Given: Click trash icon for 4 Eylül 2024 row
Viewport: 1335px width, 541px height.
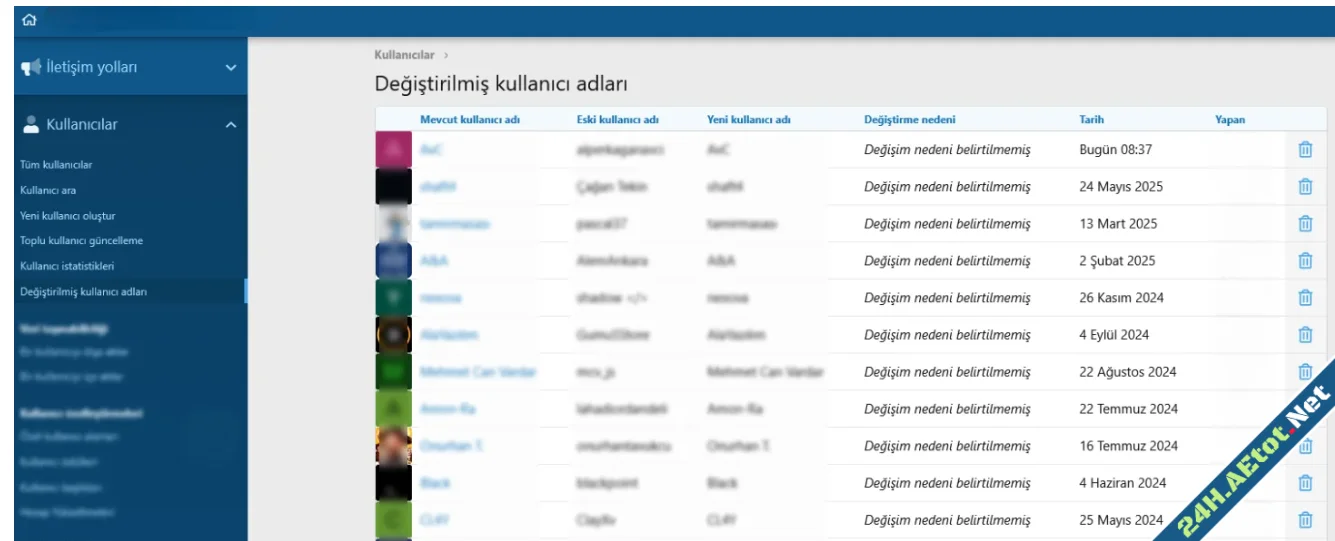Looking at the screenshot, I should click(x=1305, y=335).
